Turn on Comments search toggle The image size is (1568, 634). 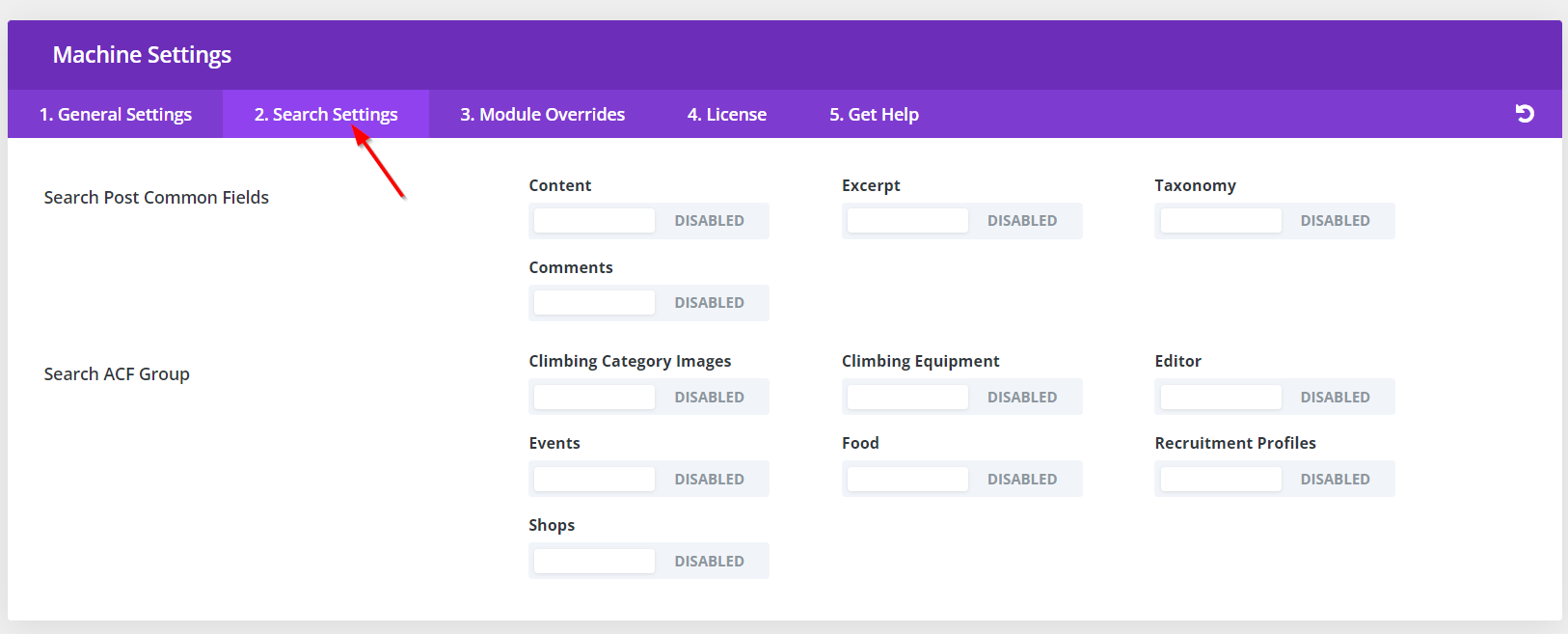649,303
